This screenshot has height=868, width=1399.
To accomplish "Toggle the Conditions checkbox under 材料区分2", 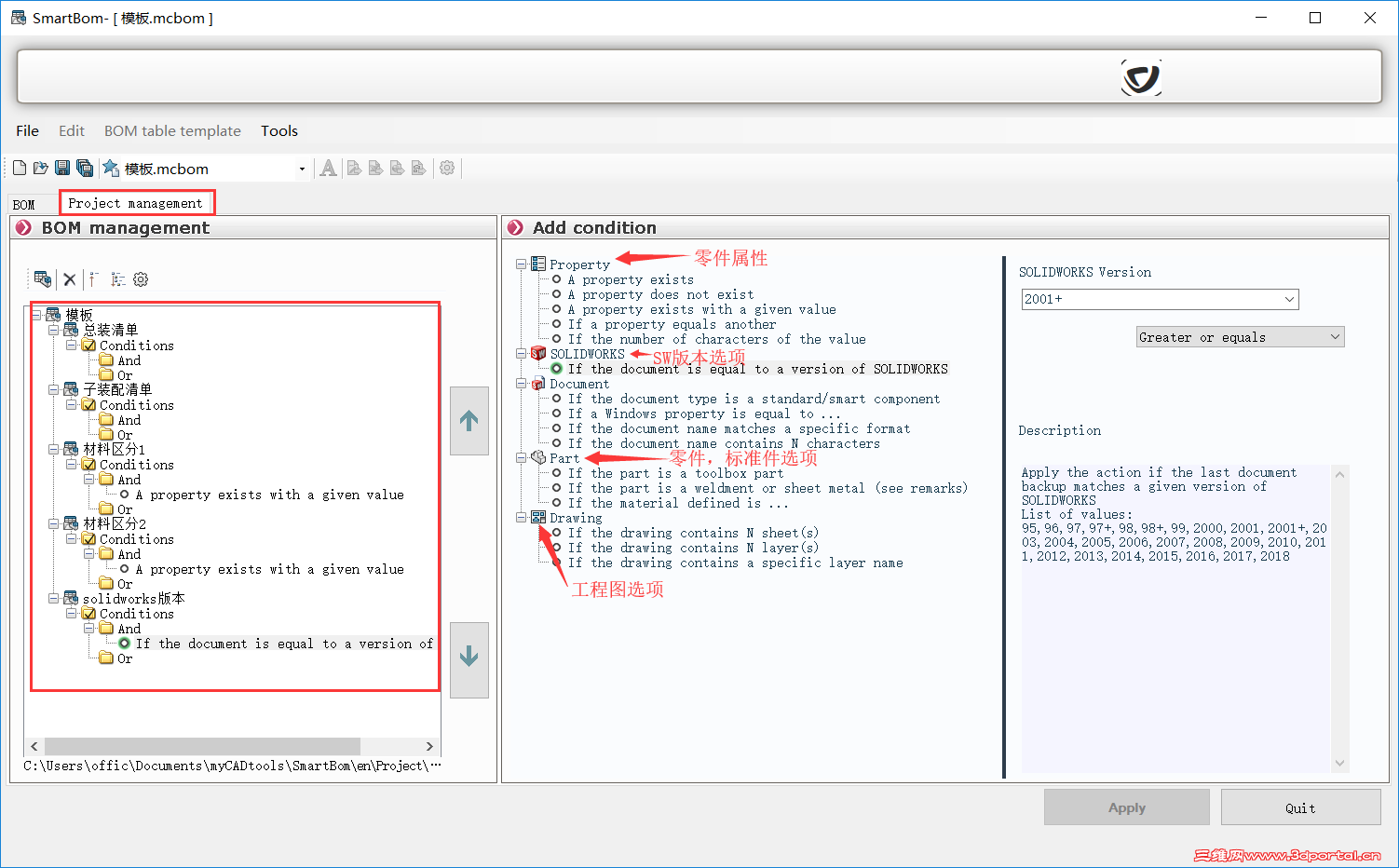I will 88,539.
